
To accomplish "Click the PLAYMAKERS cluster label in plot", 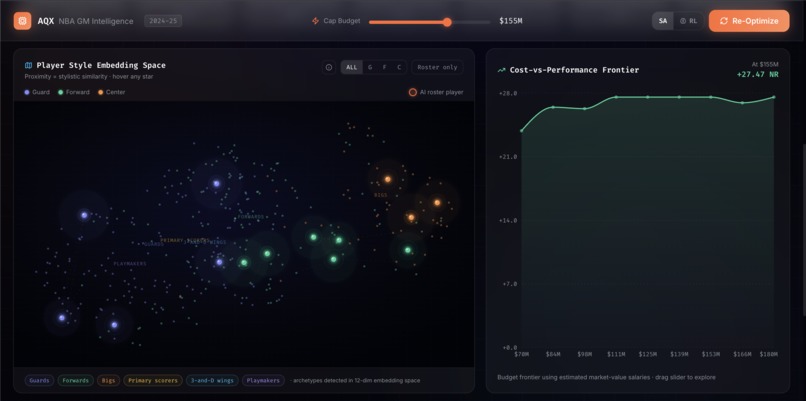I will pyautogui.click(x=130, y=264).
